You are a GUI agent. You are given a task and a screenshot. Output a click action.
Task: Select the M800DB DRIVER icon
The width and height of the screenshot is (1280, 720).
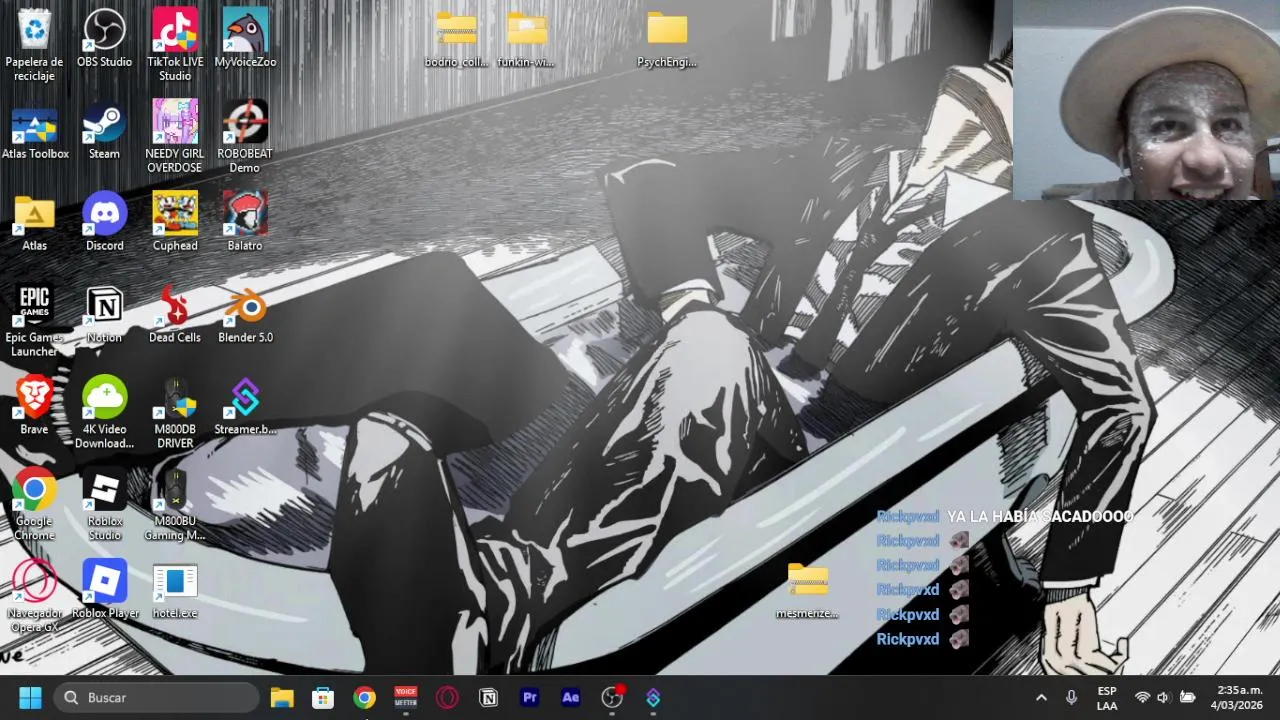pos(175,413)
